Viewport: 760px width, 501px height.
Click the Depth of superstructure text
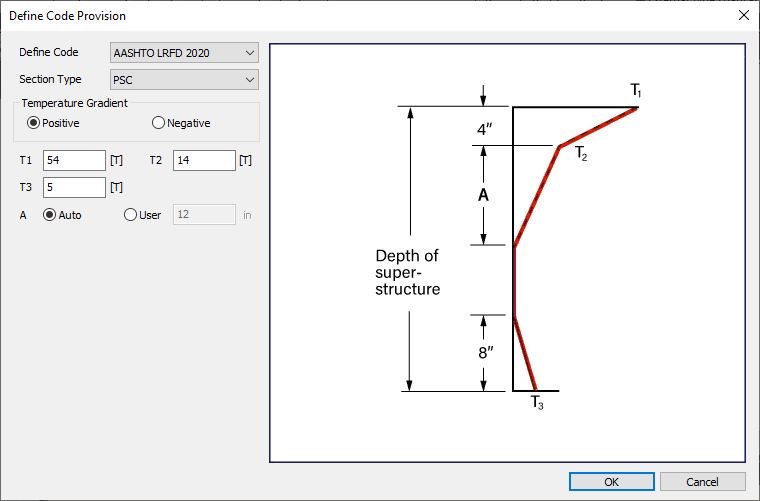[x=407, y=272]
